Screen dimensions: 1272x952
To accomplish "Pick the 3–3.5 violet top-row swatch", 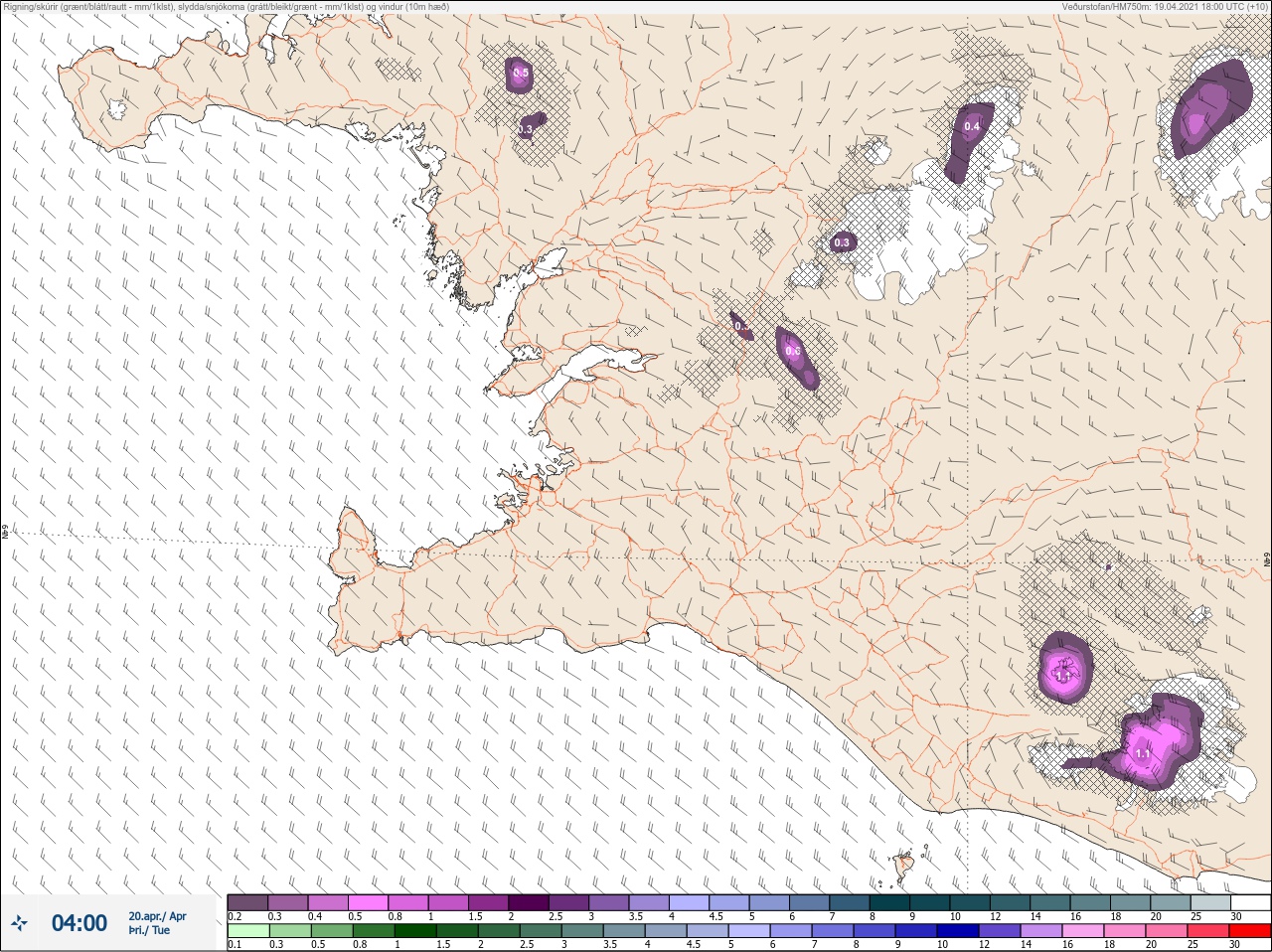I will pyautogui.click(x=609, y=902).
